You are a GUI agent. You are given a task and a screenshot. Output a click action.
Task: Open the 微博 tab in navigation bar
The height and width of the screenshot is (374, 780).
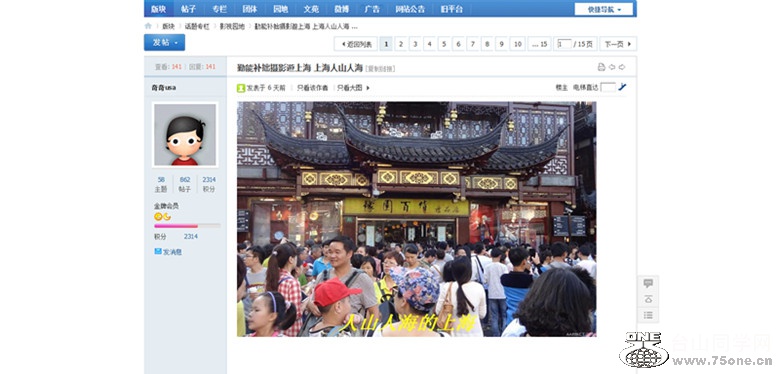pos(341,9)
